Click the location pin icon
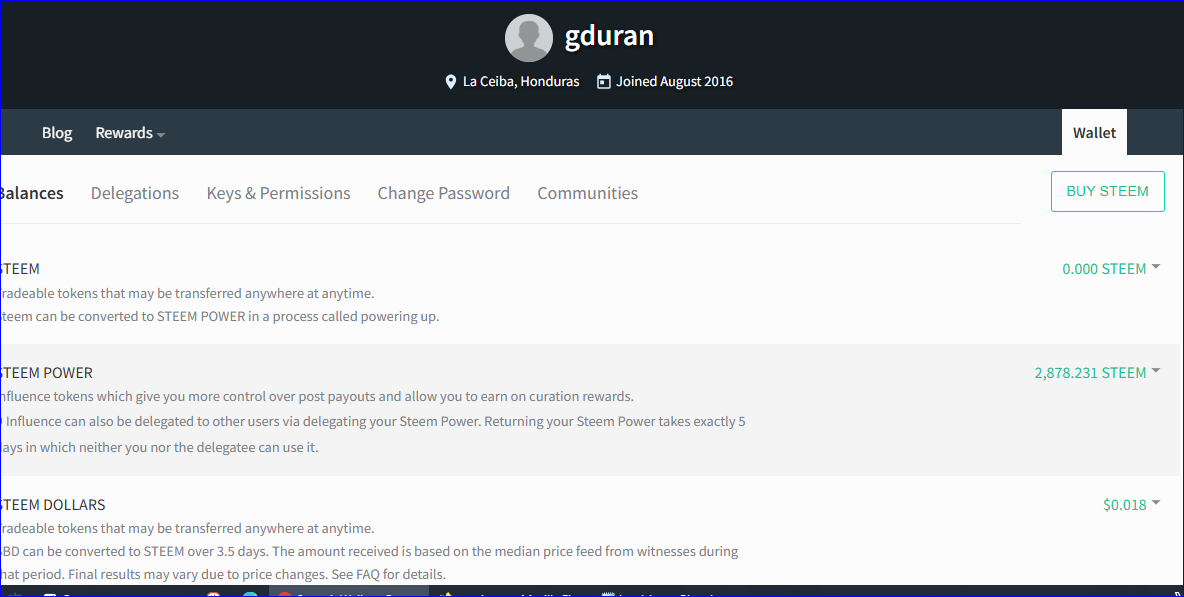1184x597 pixels. (451, 82)
